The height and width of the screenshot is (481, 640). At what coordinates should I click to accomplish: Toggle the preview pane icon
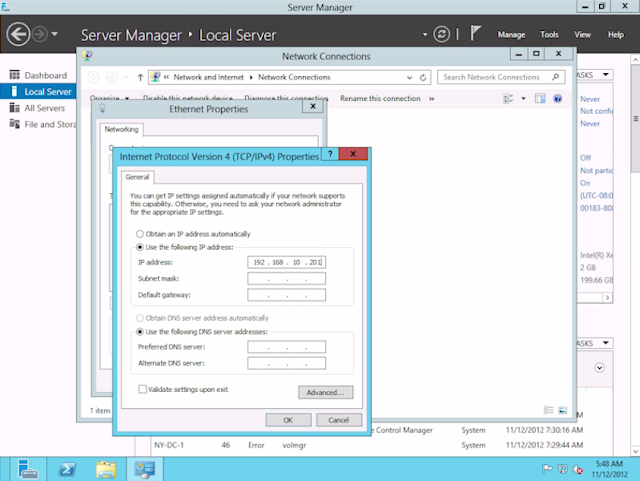(x=540, y=98)
